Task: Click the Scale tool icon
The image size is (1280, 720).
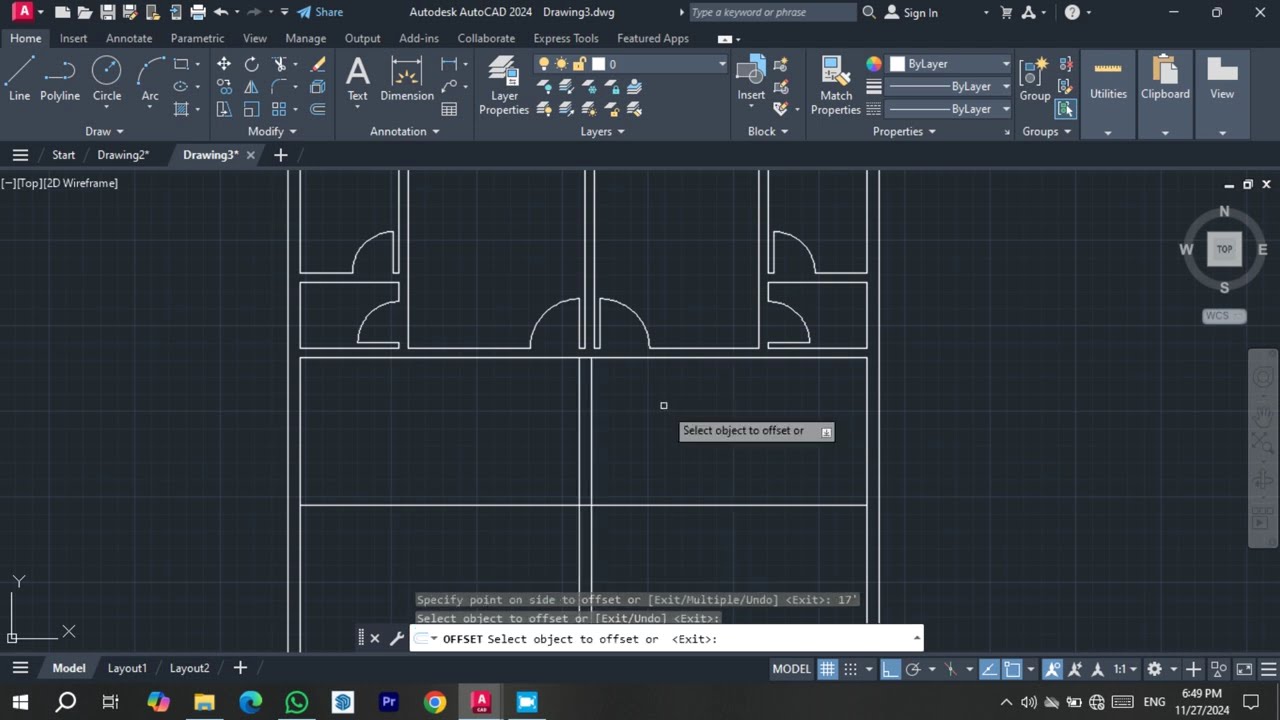Action: [251, 110]
